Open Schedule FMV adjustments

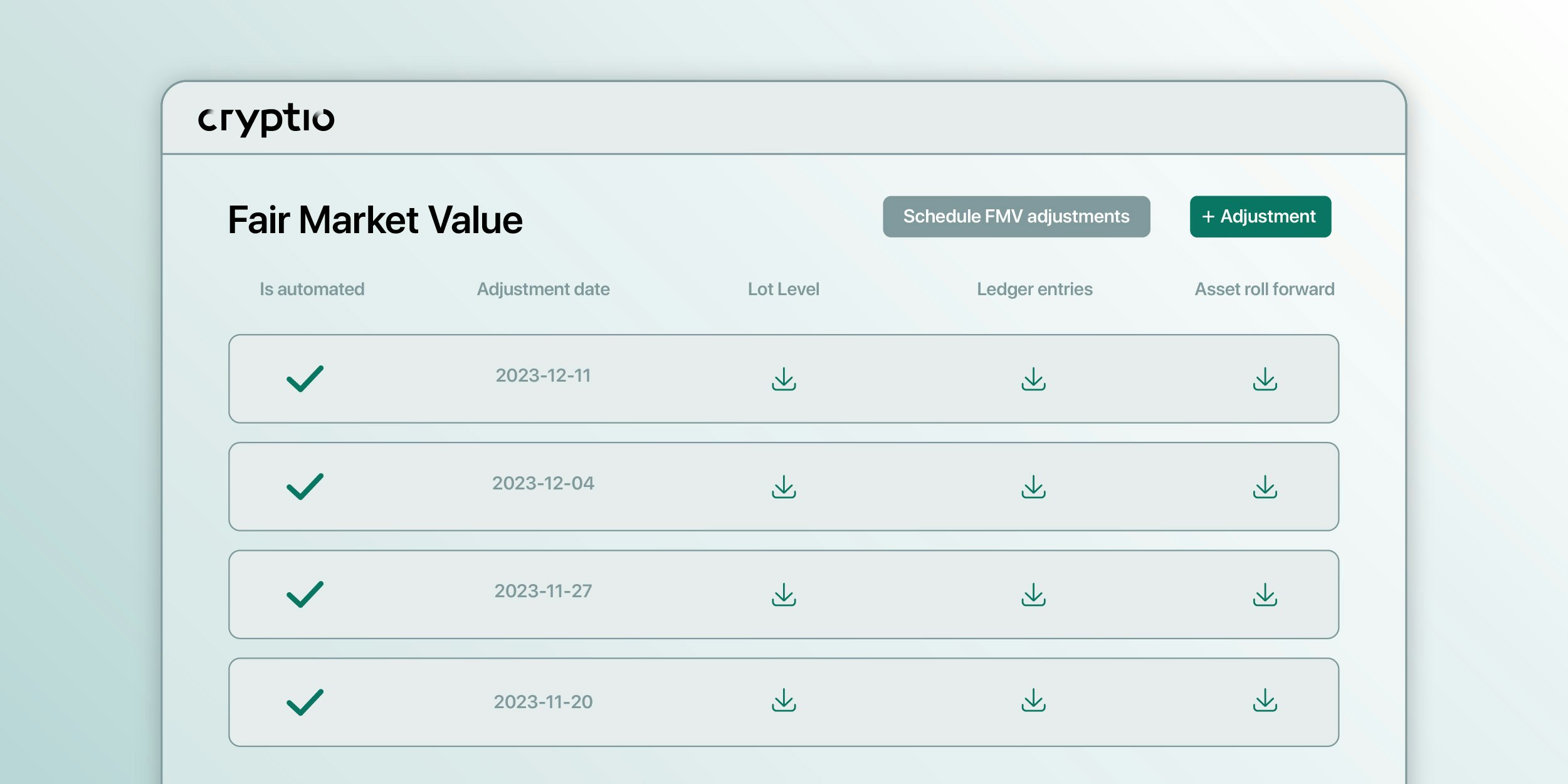pyautogui.click(x=1017, y=216)
